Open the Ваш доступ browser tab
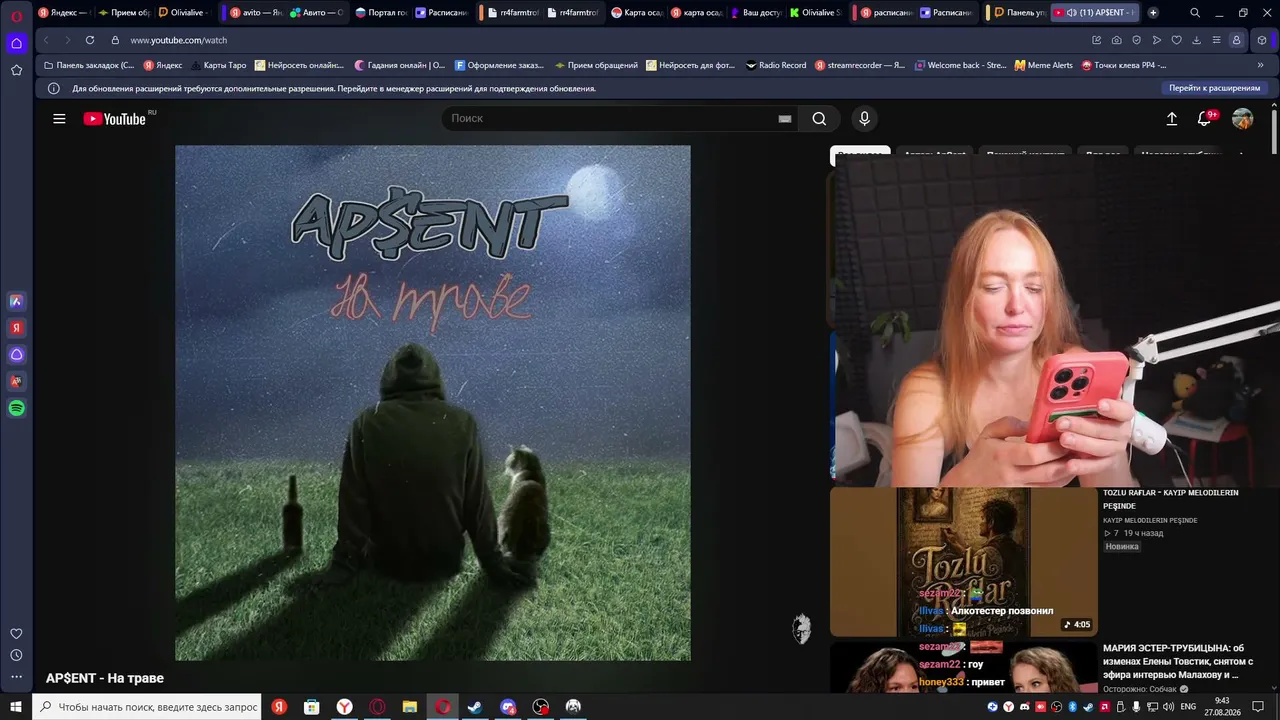Screen dimensions: 1280x720 coord(756,13)
